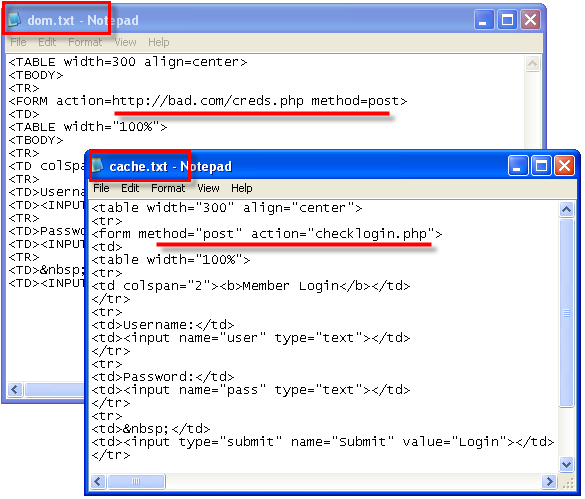The height and width of the screenshot is (499, 585).
Task: Open Edit menu in cache.txt window
Action: point(130,188)
